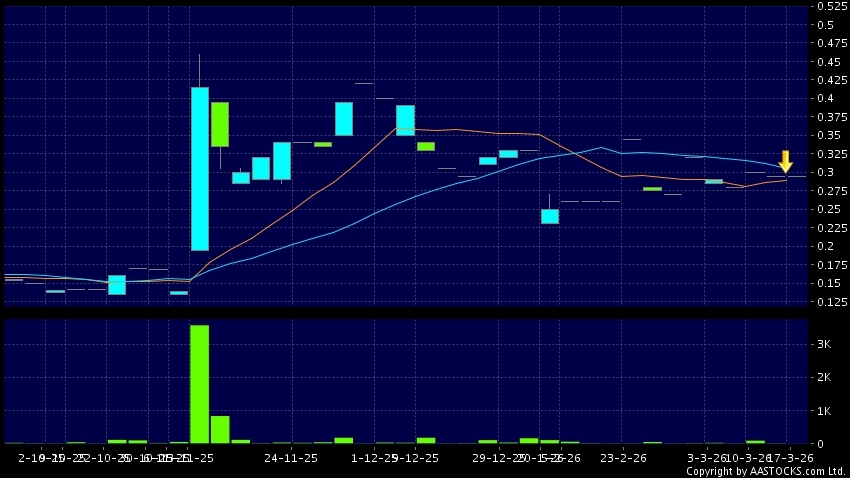The height and width of the screenshot is (478, 850).
Task: Select the cyan candlestick near 0.15 on the left
Action: [x=117, y=284]
